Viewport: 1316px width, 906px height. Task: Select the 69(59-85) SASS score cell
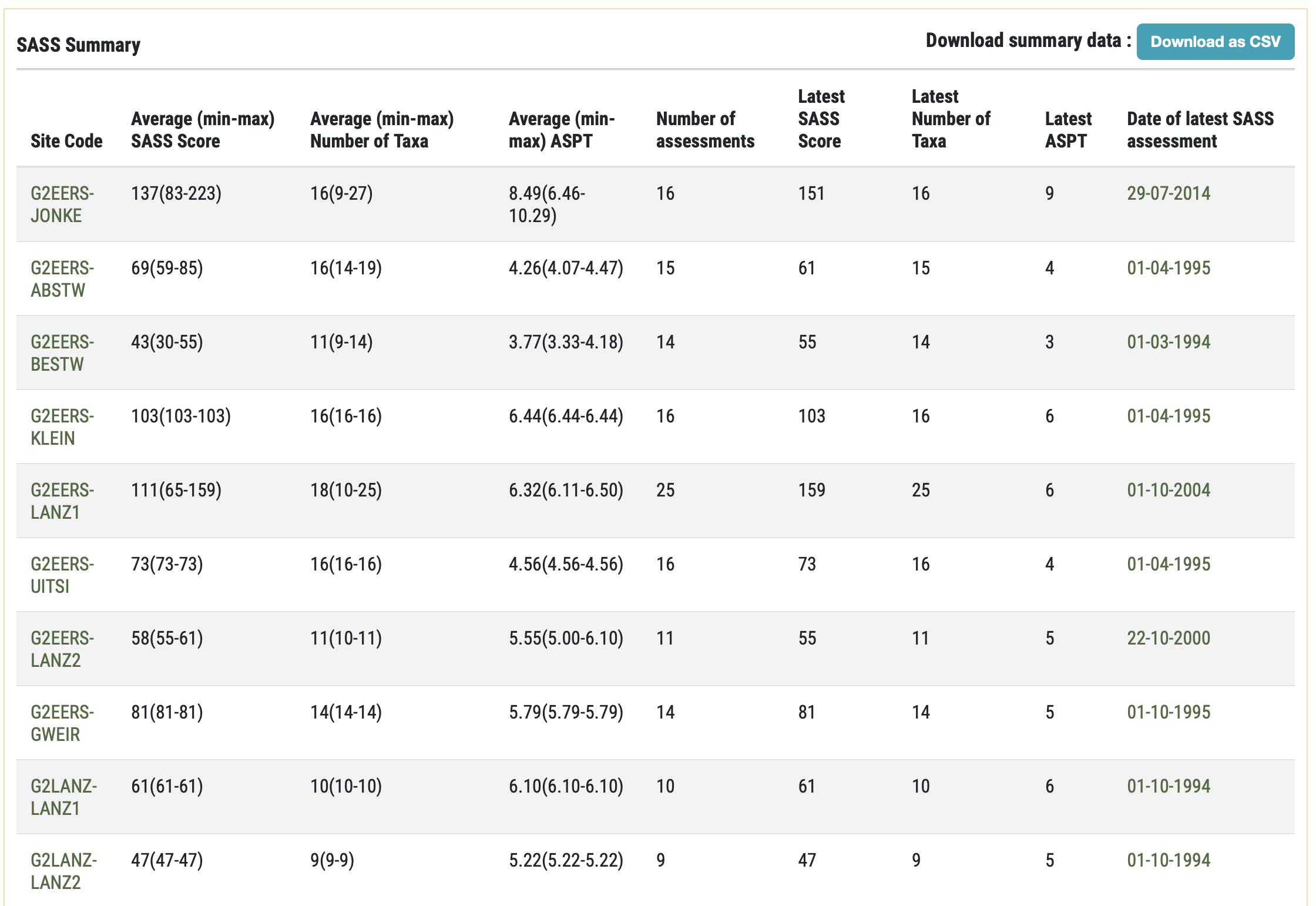tap(167, 268)
